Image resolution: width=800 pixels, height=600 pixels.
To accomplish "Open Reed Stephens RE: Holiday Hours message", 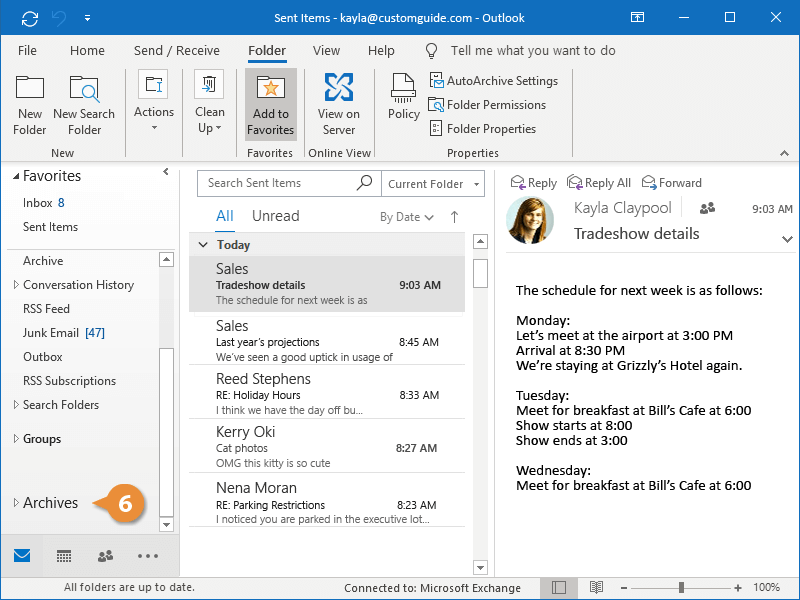I will (327, 393).
